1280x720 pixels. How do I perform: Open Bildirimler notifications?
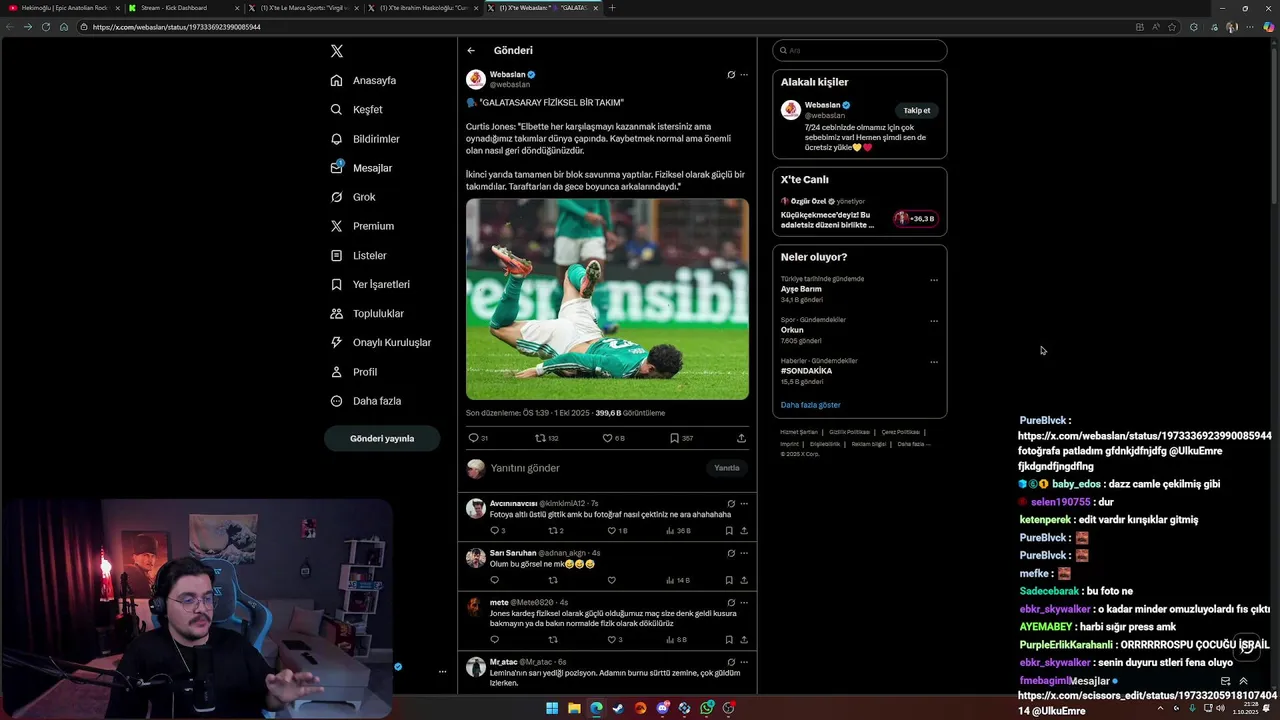tap(365, 139)
